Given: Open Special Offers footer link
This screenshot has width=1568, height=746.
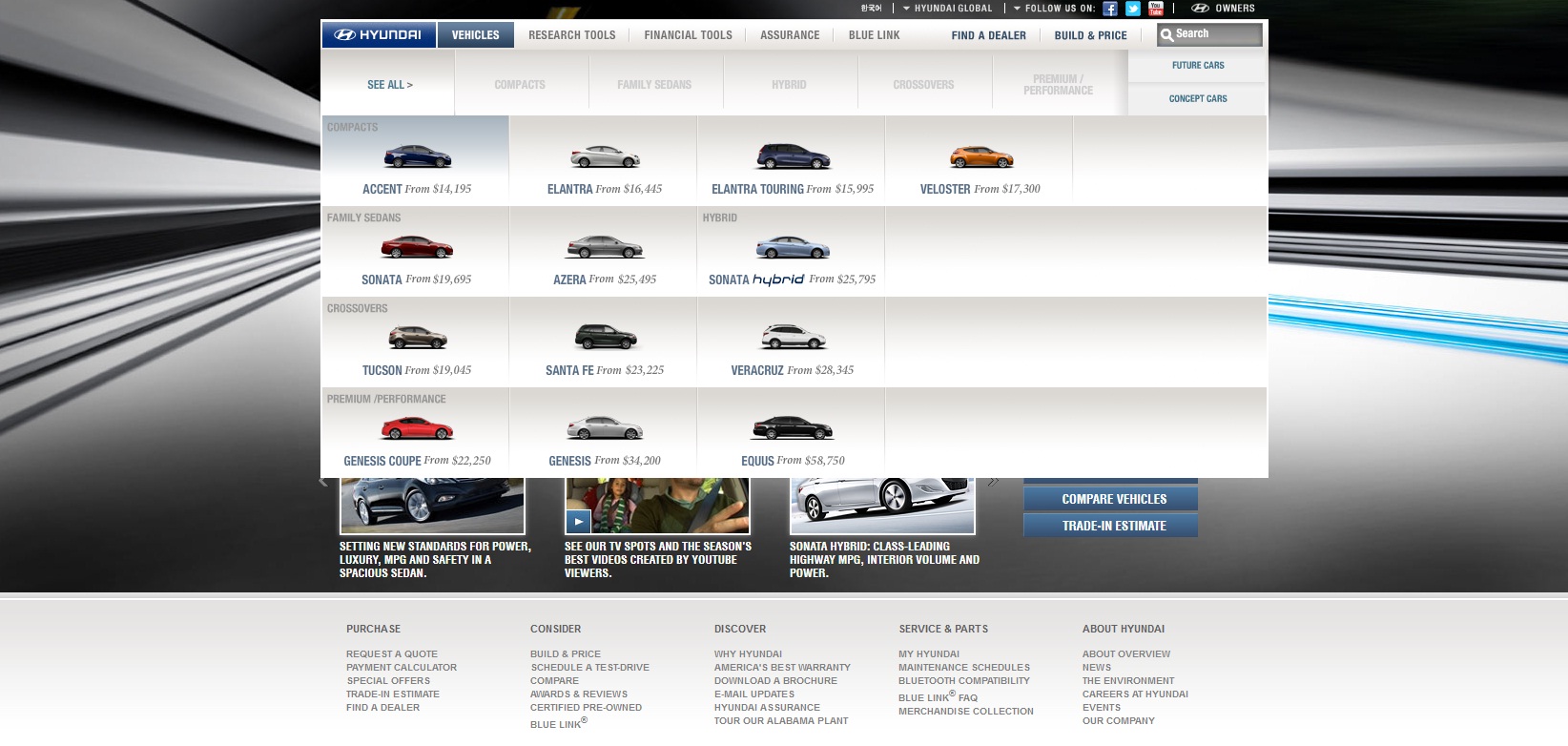Looking at the screenshot, I should point(388,681).
